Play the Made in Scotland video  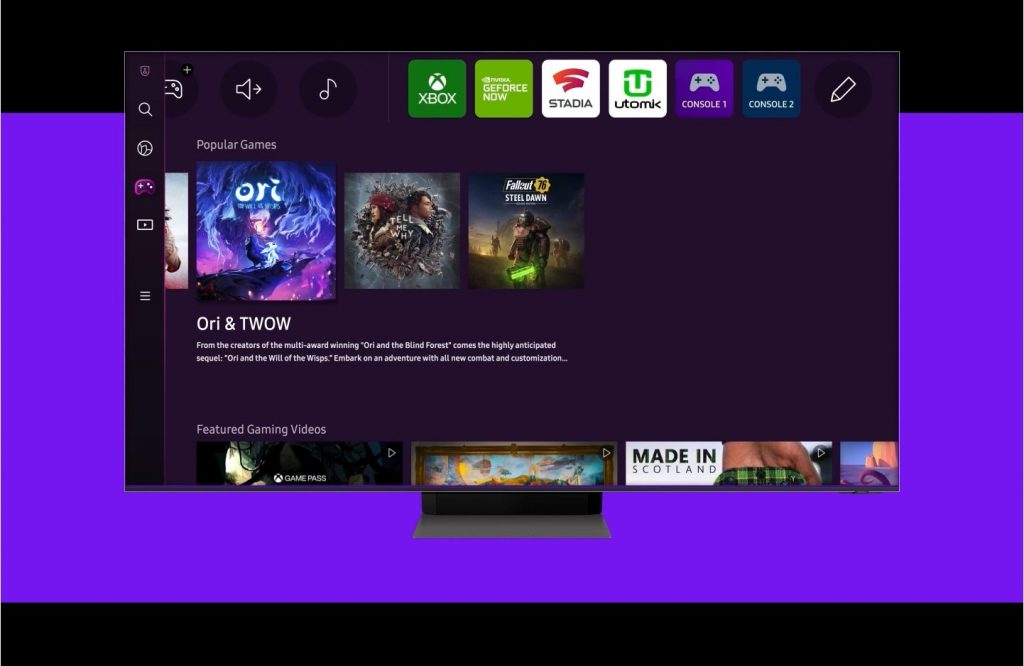pyautogui.click(x=728, y=463)
